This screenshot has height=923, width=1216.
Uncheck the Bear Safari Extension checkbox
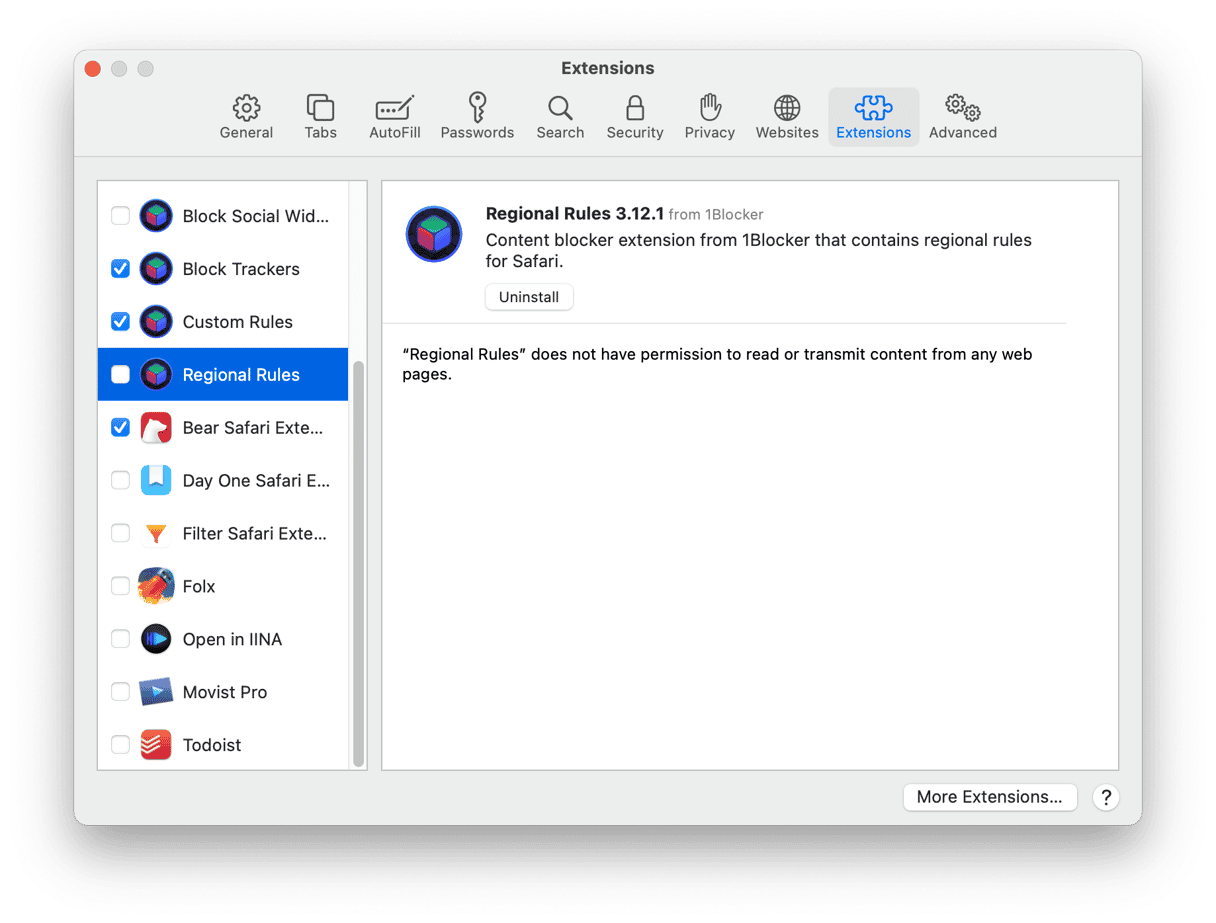pos(120,428)
